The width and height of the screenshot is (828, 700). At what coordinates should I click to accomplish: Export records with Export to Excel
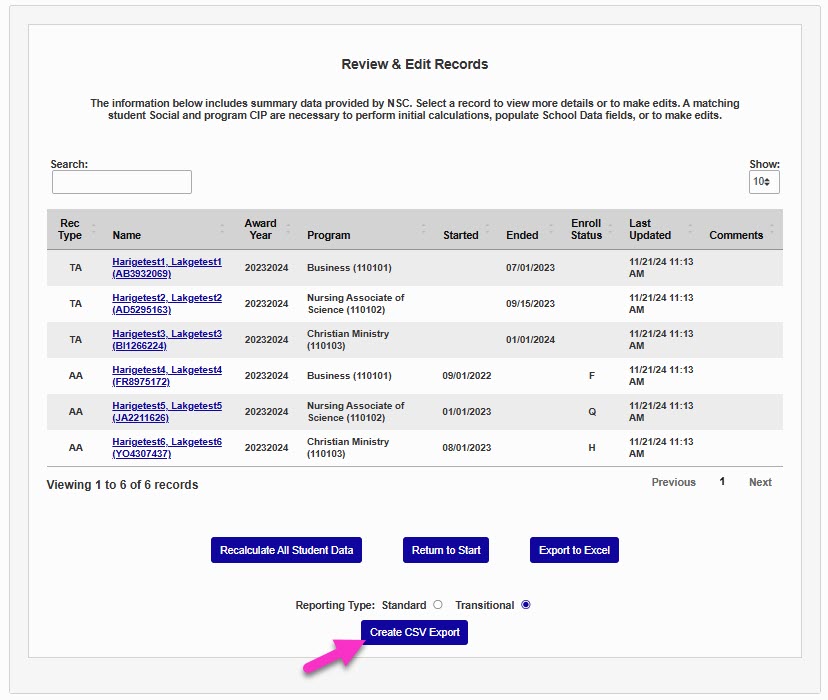click(574, 550)
